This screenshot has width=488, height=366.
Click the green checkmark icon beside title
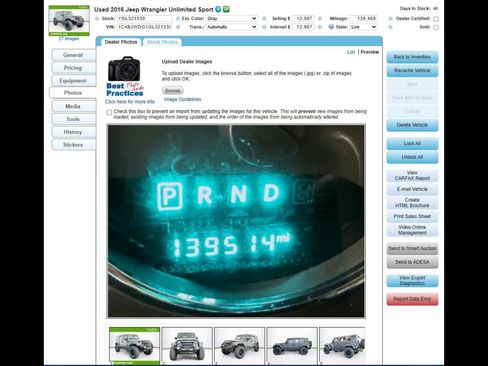pos(226,9)
